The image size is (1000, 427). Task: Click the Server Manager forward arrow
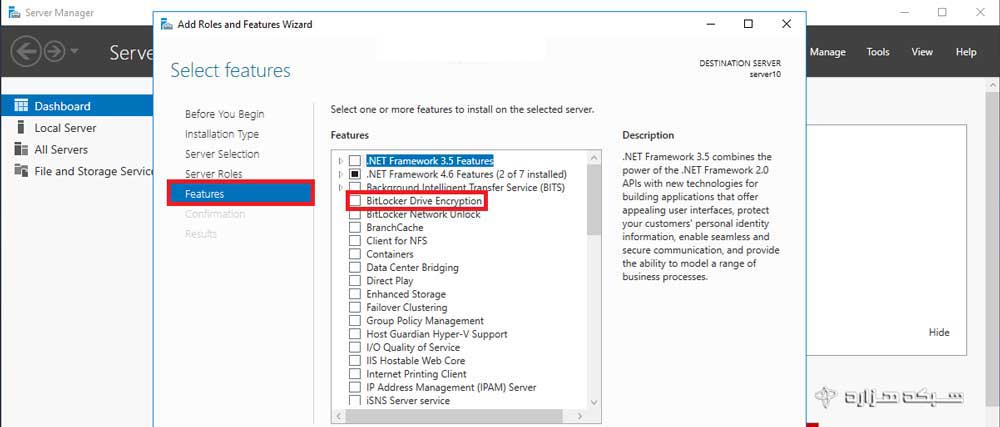(x=55, y=51)
